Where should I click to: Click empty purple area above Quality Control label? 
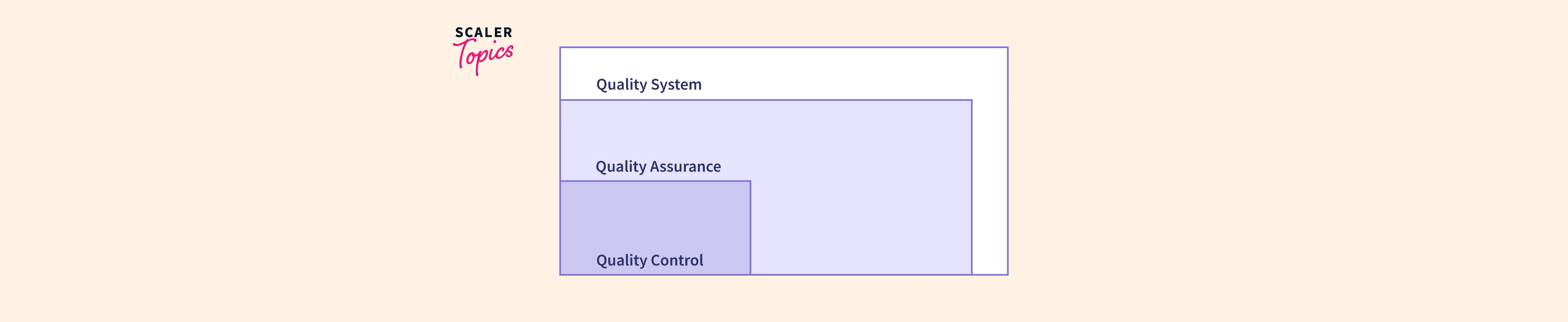[655, 213]
